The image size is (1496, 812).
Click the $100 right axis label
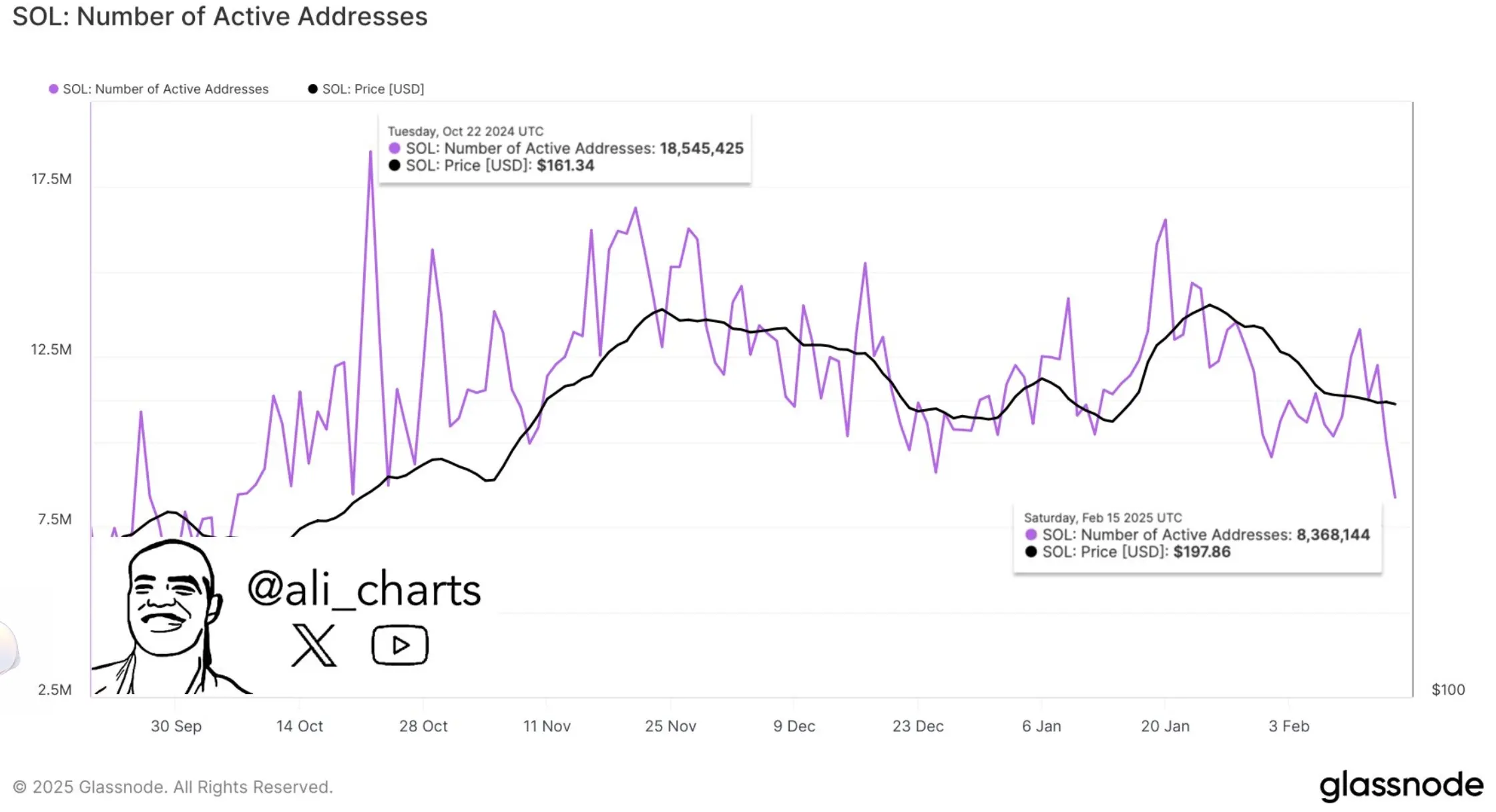click(x=1448, y=690)
